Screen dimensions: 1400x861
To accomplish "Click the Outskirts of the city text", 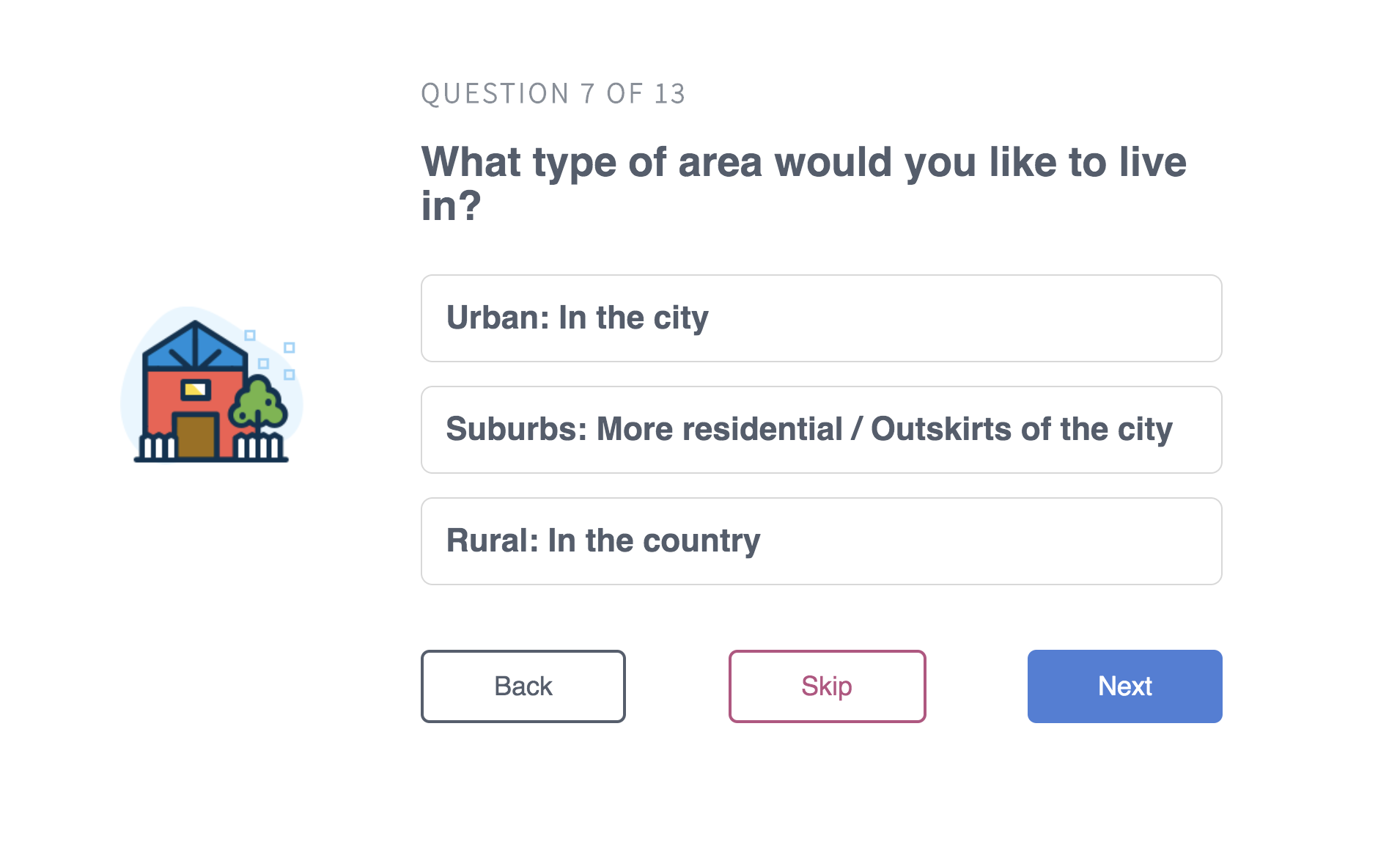I will click(1022, 429).
